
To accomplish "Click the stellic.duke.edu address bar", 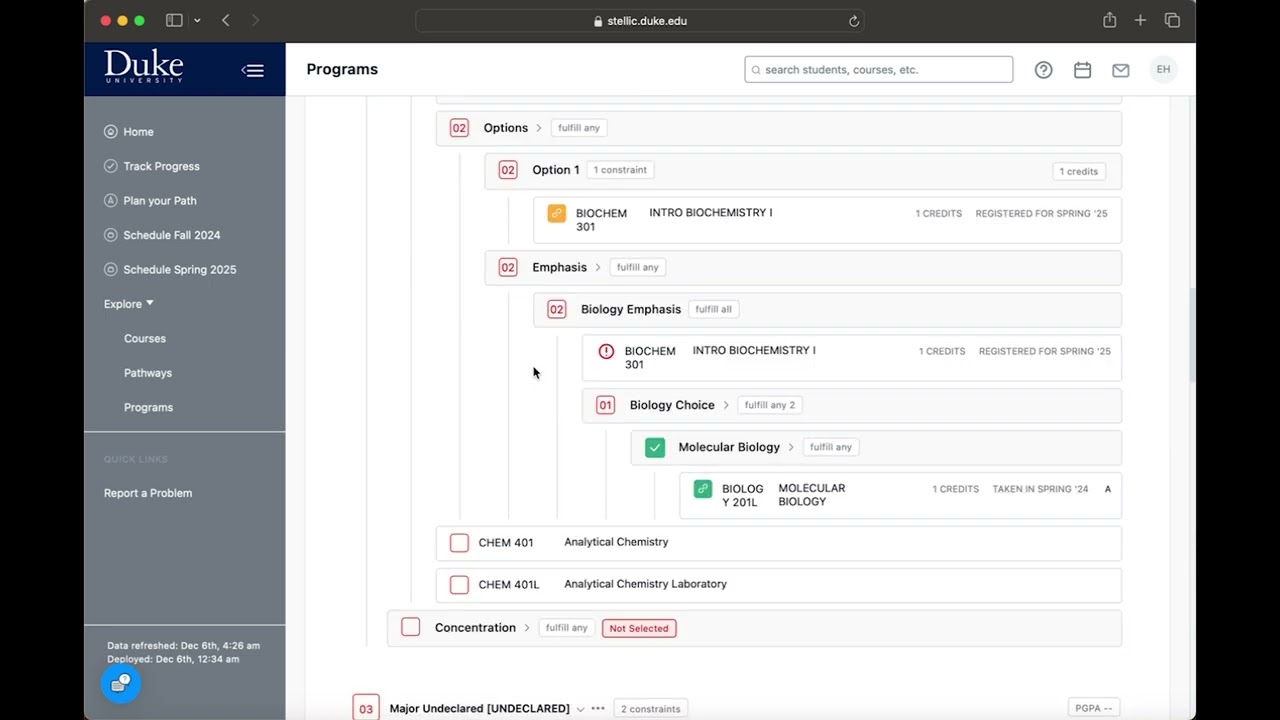I will [640, 21].
